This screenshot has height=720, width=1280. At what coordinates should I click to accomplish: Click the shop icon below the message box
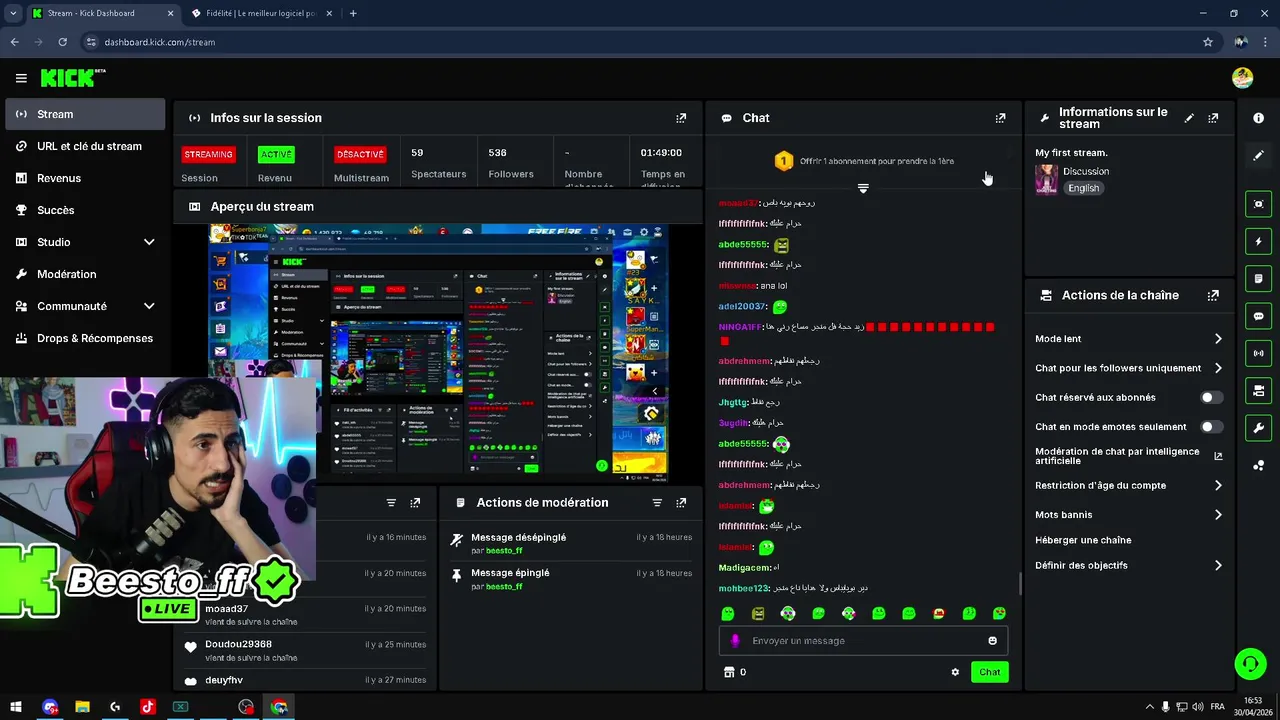point(729,672)
